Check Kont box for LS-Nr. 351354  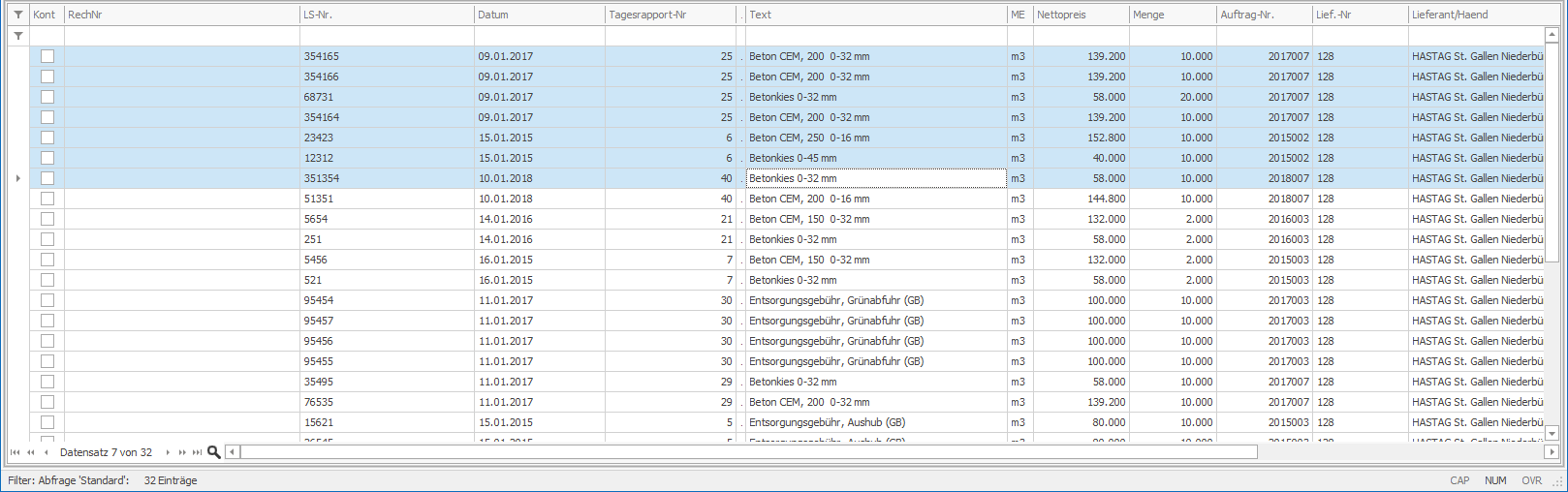(x=47, y=178)
